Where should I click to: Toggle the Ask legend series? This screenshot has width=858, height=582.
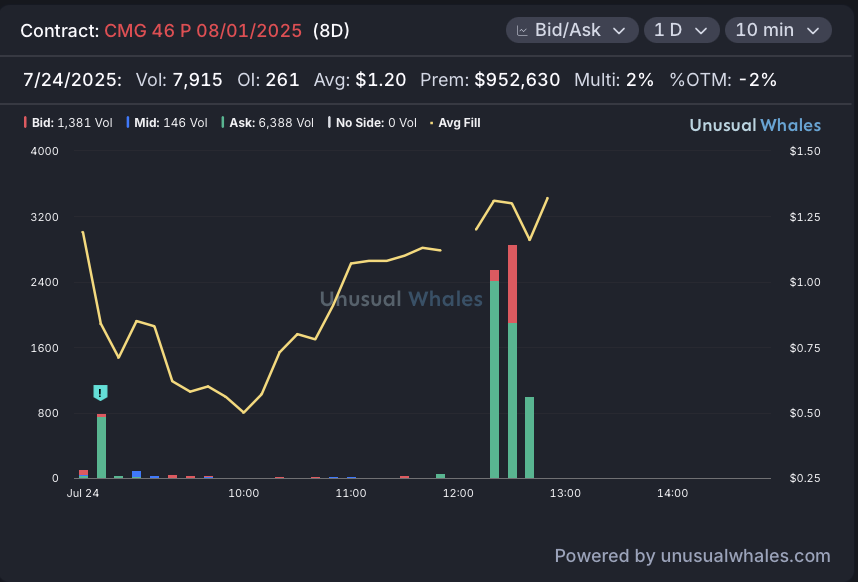[x=268, y=123]
